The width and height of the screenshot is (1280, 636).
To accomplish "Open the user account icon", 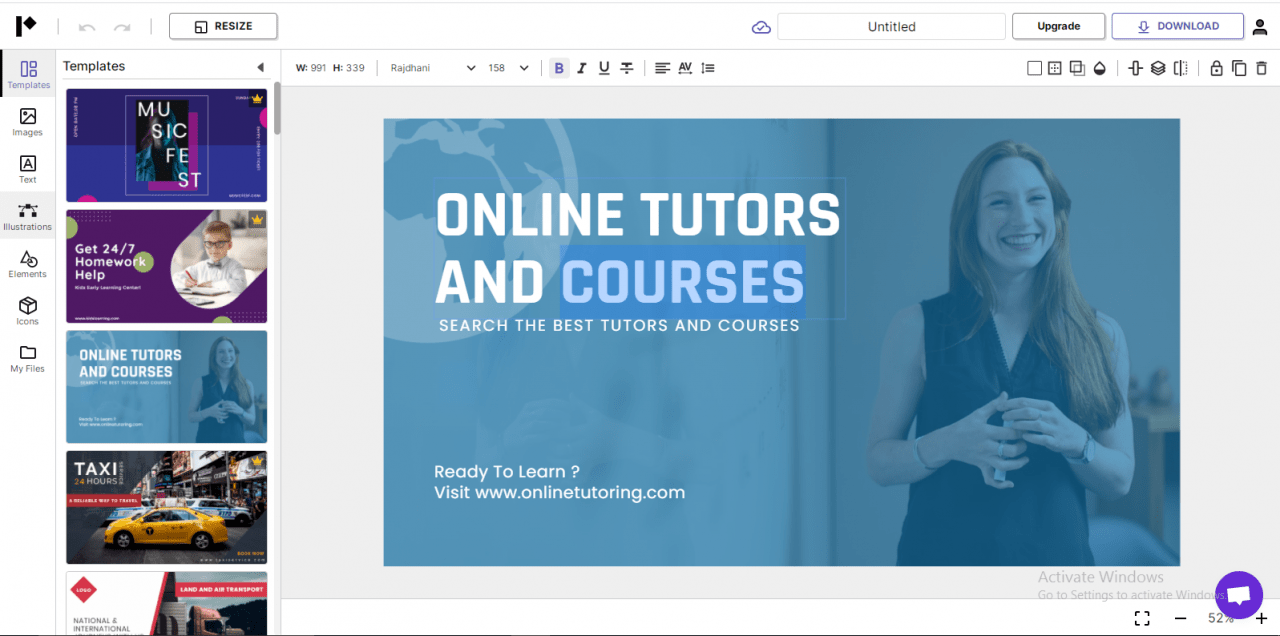I will tap(1260, 27).
